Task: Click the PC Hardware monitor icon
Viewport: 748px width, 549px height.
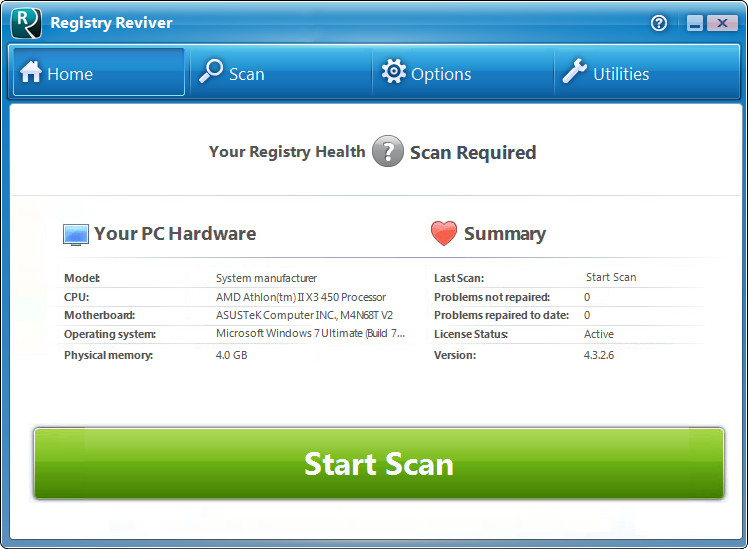Action: [76, 235]
